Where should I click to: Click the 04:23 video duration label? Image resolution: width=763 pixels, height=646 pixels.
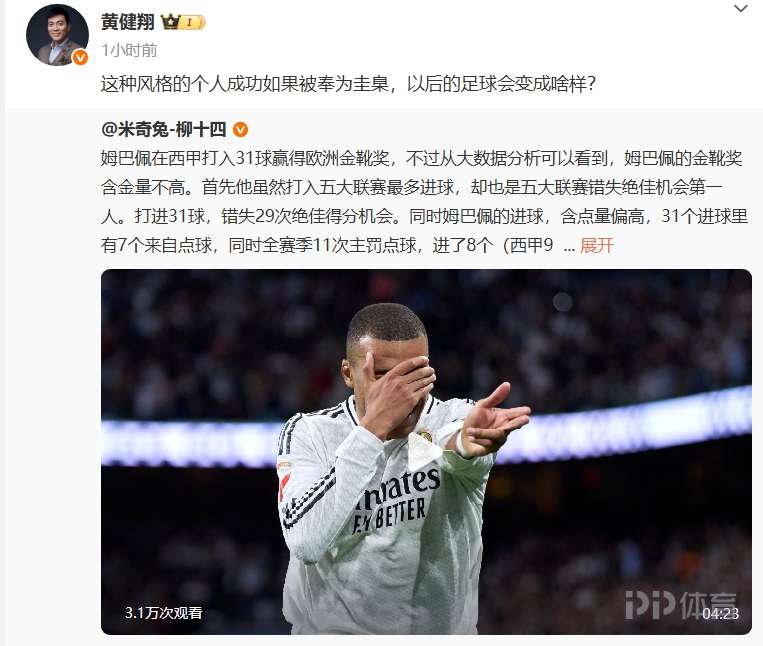tap(721, 613)
